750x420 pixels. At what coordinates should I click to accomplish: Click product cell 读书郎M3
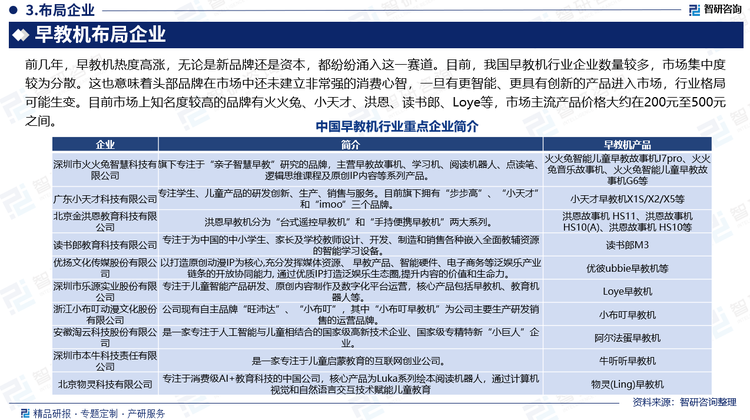point(627,245)
